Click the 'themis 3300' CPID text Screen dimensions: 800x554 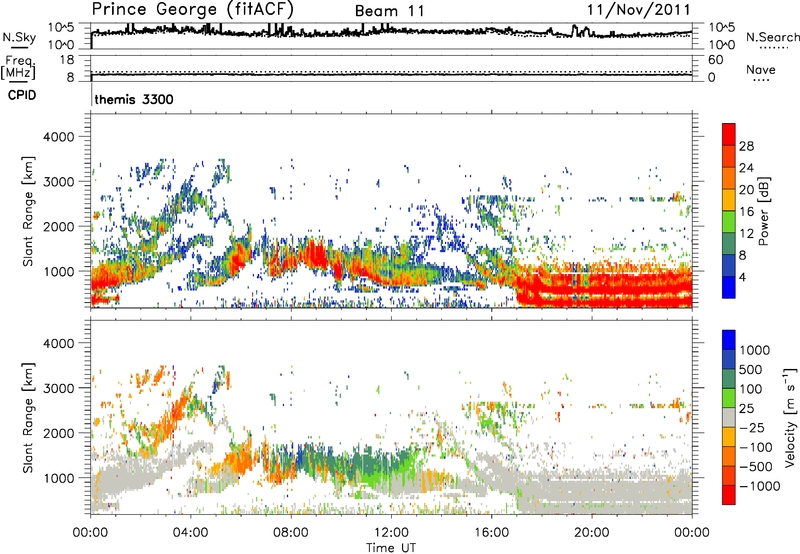coord(134,99)
